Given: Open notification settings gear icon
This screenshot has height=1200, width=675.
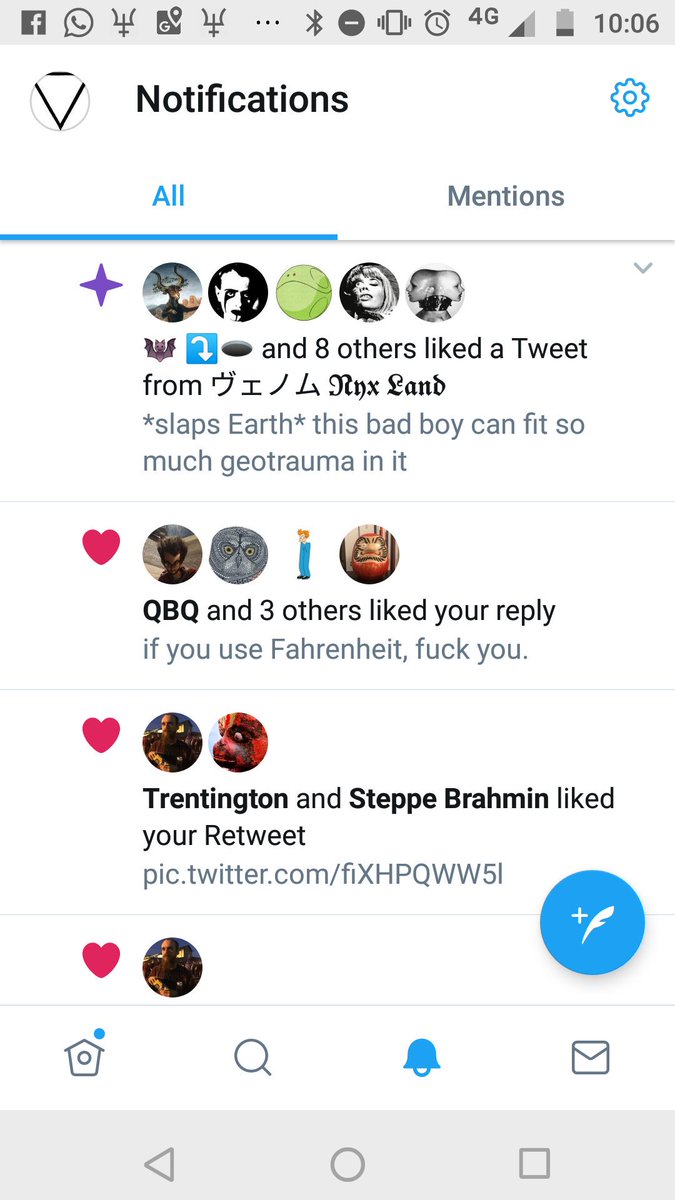Looking at the screenshot, I should (630, 98).
